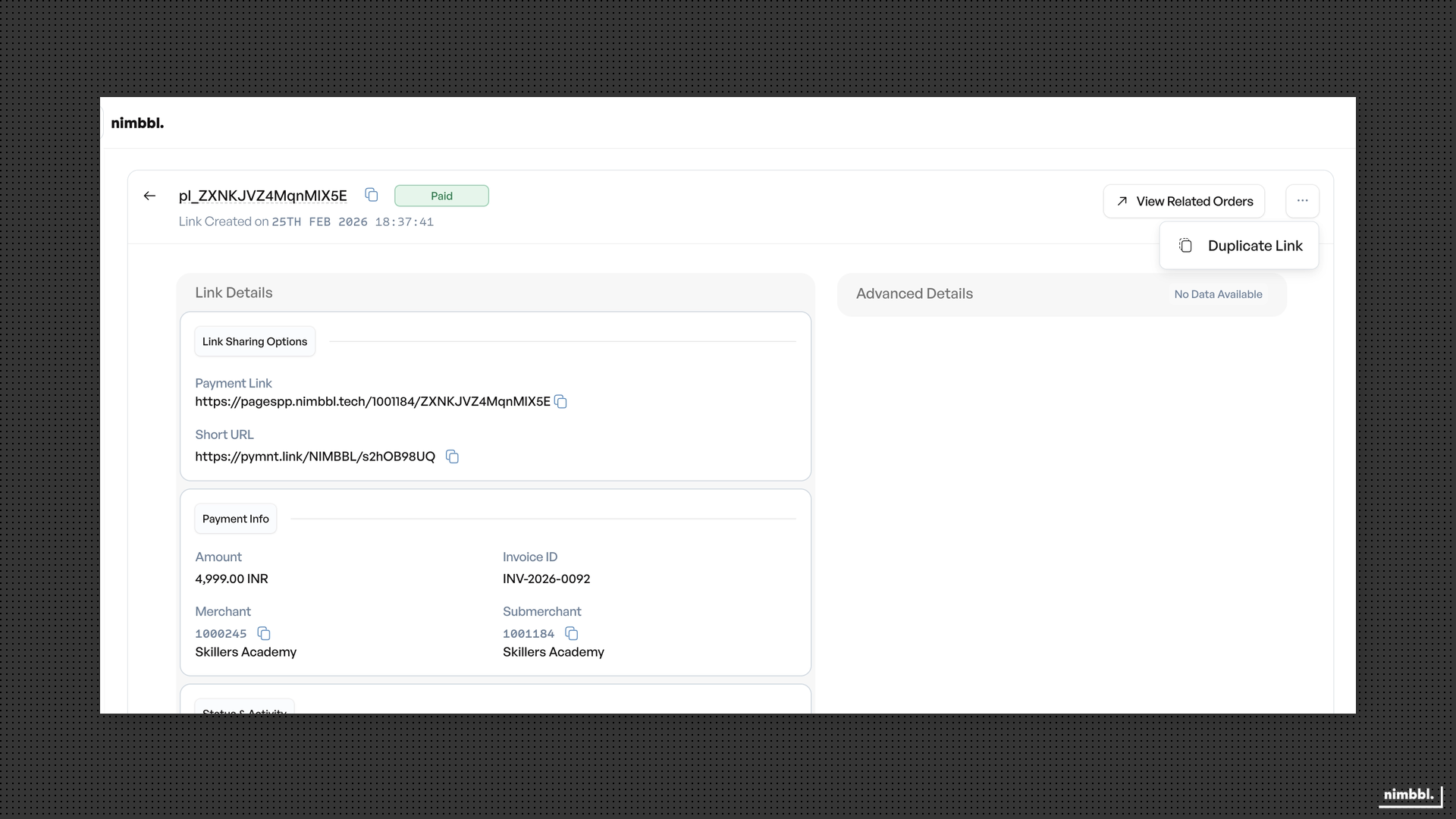Image resolution: width=1456 pixels, height=819 pixels.
Task: Open the three-dot overflow menu
Action: [1302, 200]
